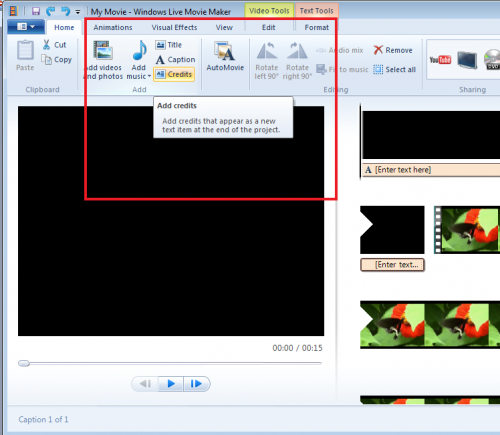500x435 pixels.
Task: Open the Visual Effects tab
Action: (174, 27)
